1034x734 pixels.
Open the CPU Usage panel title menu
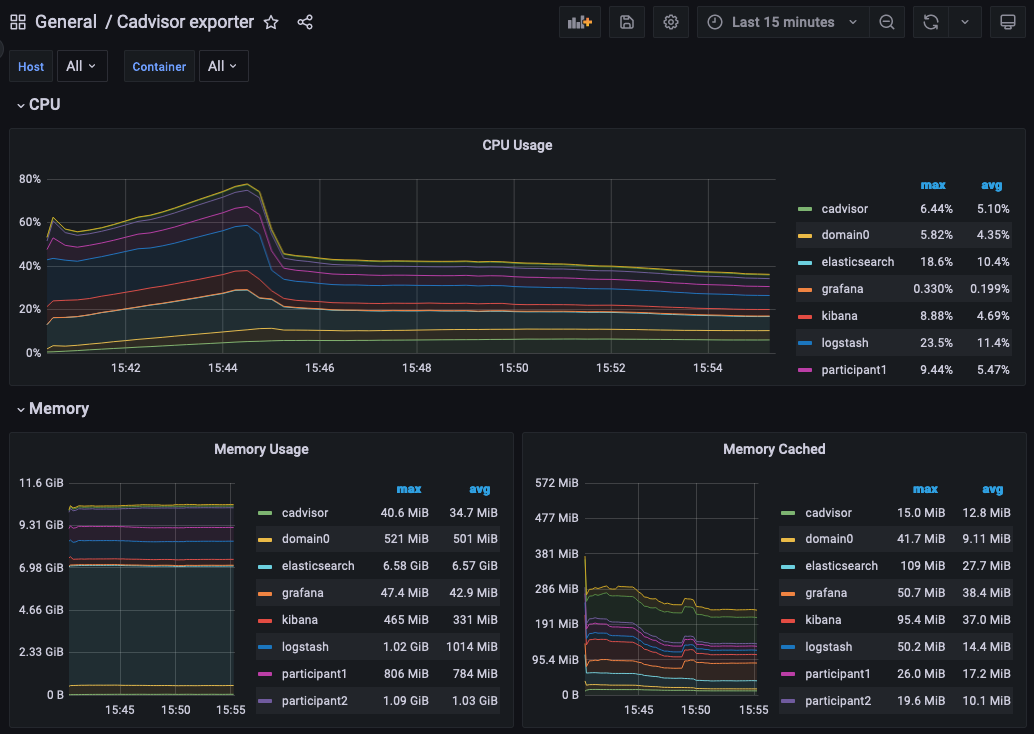pyautogui.click(x=517, y=145)
